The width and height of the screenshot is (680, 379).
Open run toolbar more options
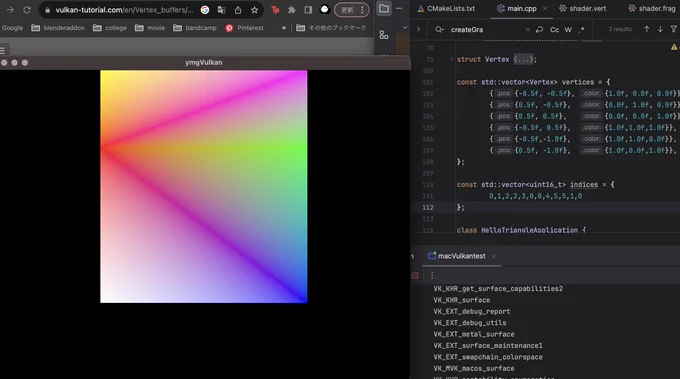pos(432,275)
